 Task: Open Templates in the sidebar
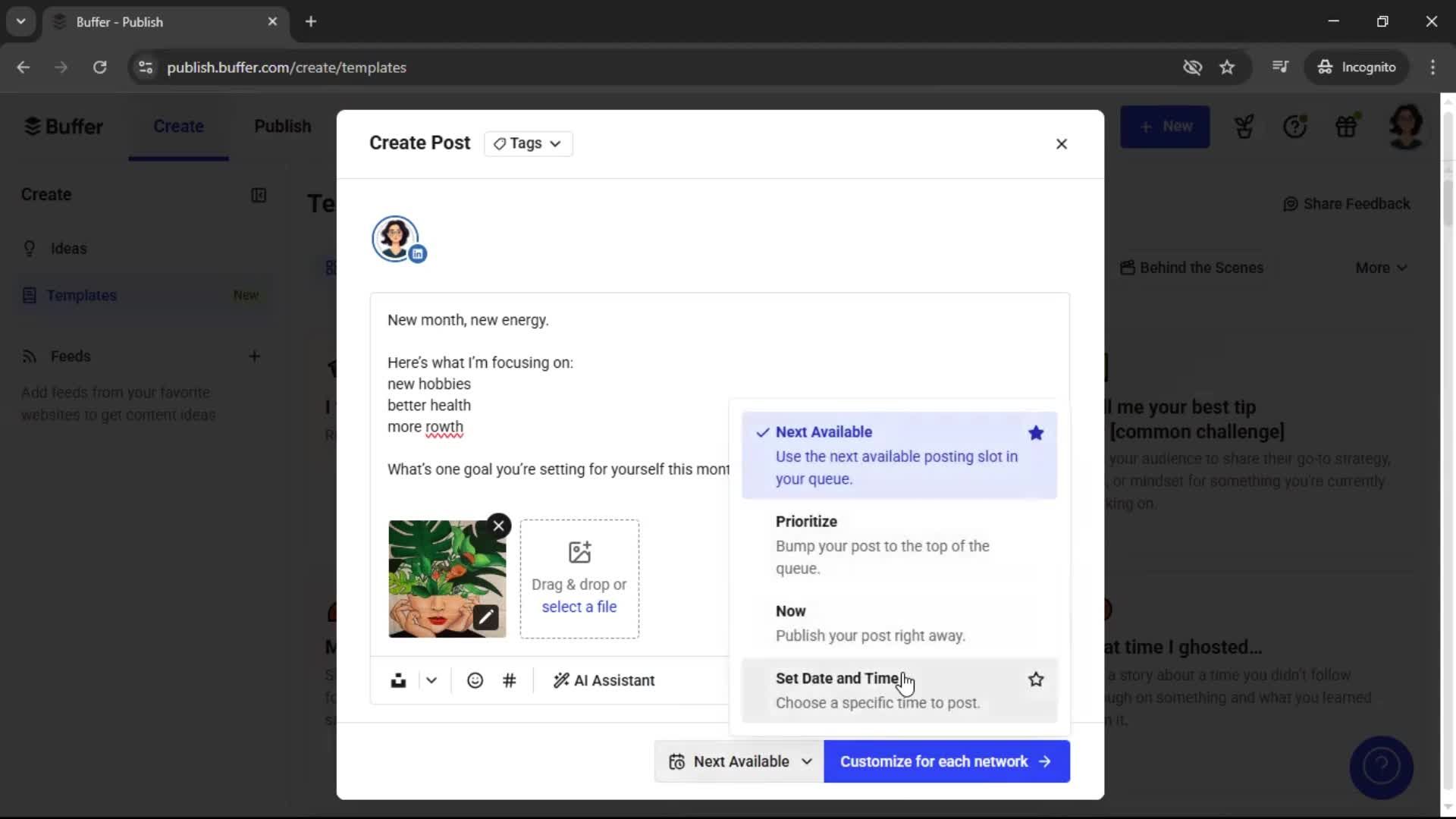click(81, 295)
